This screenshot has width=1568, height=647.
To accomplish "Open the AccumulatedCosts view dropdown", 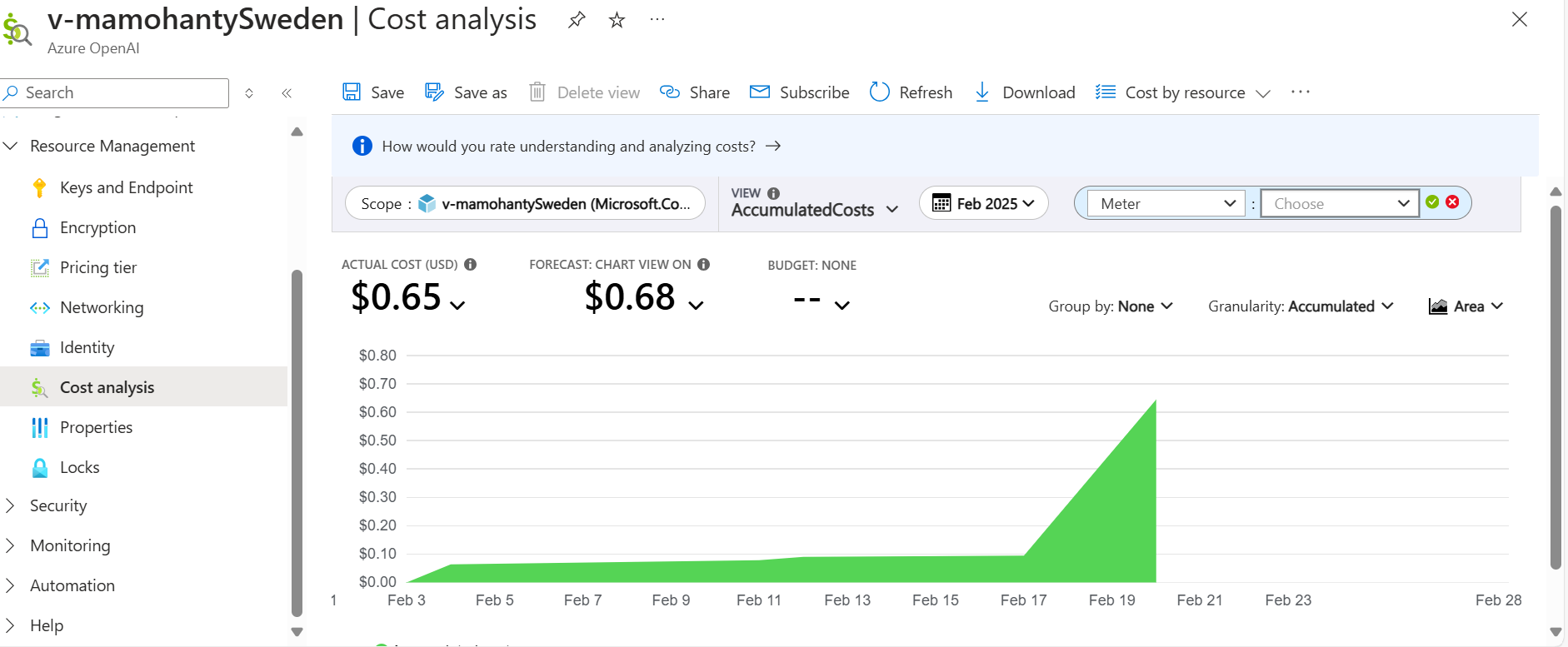I will point(815,210).
